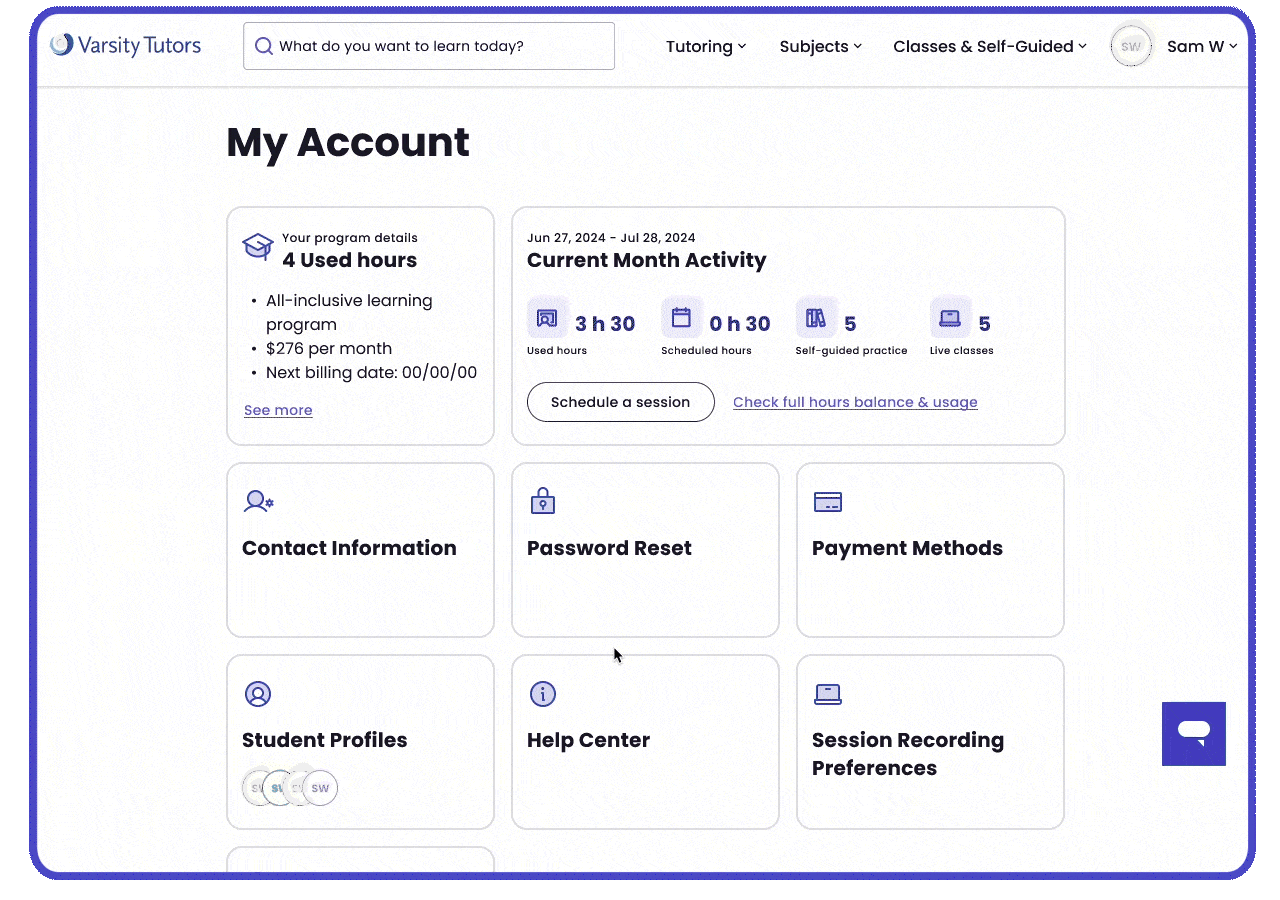The width and height of the screenshot is (1280, 900).
Task: Click the Student Profiles circle icon
Action: pos(258,693)
